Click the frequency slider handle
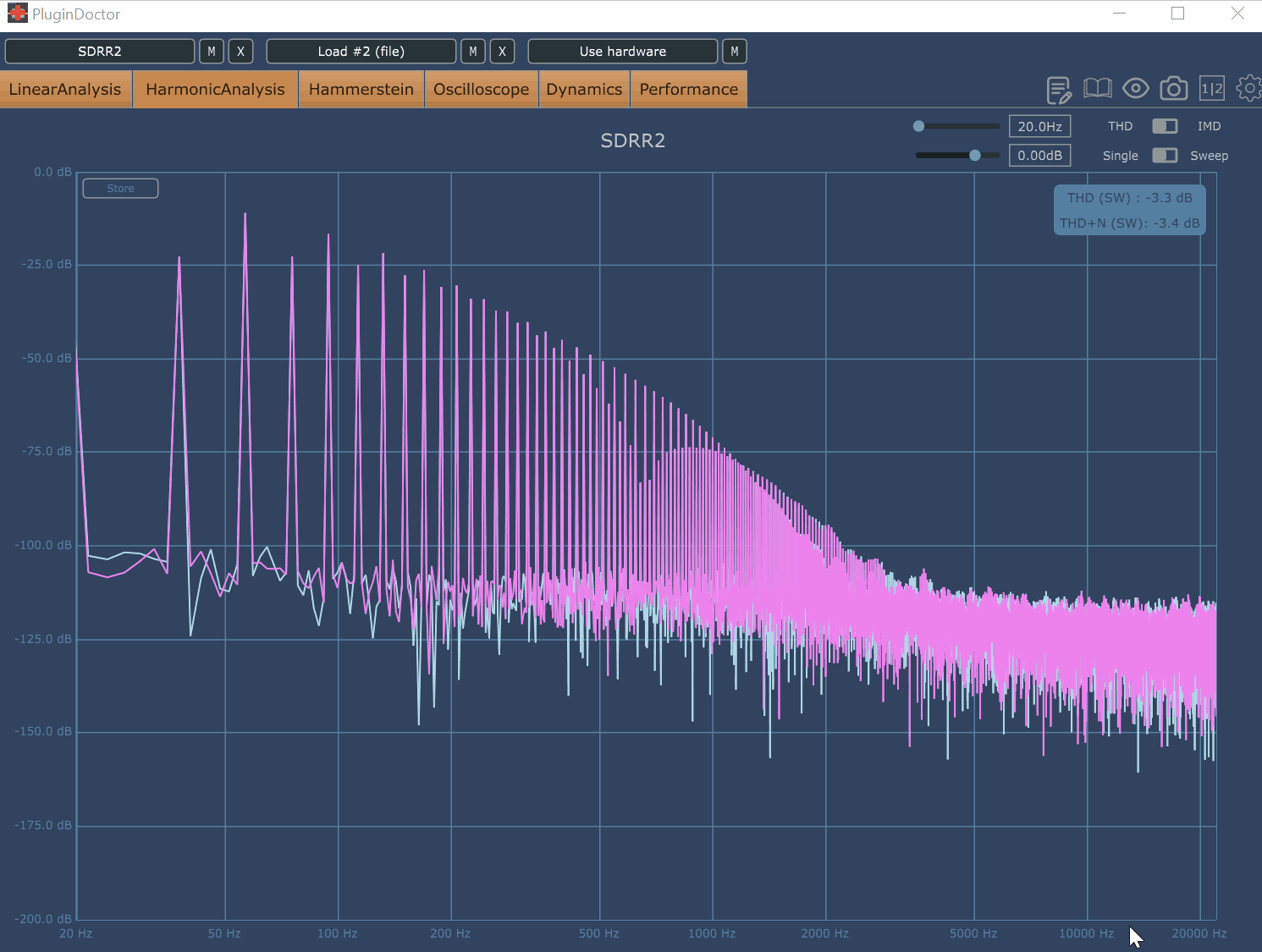This screenshot has height=952, width=1262. [x=918, y=126]
